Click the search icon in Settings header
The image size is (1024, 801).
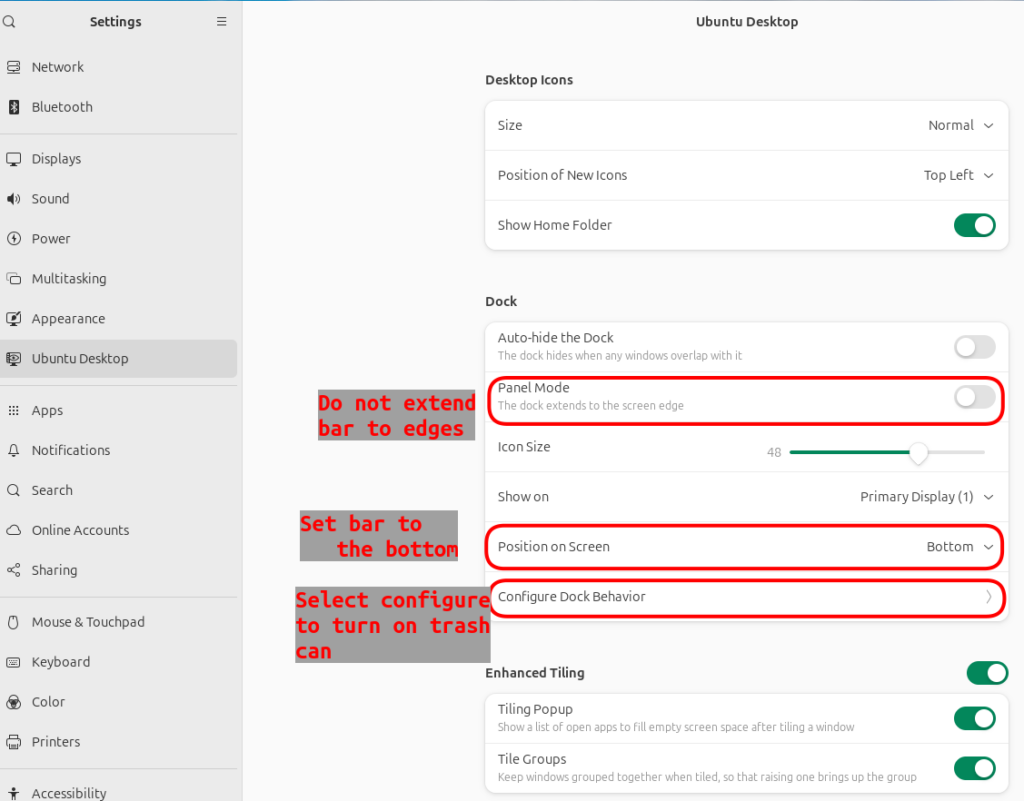click(9, 21)
